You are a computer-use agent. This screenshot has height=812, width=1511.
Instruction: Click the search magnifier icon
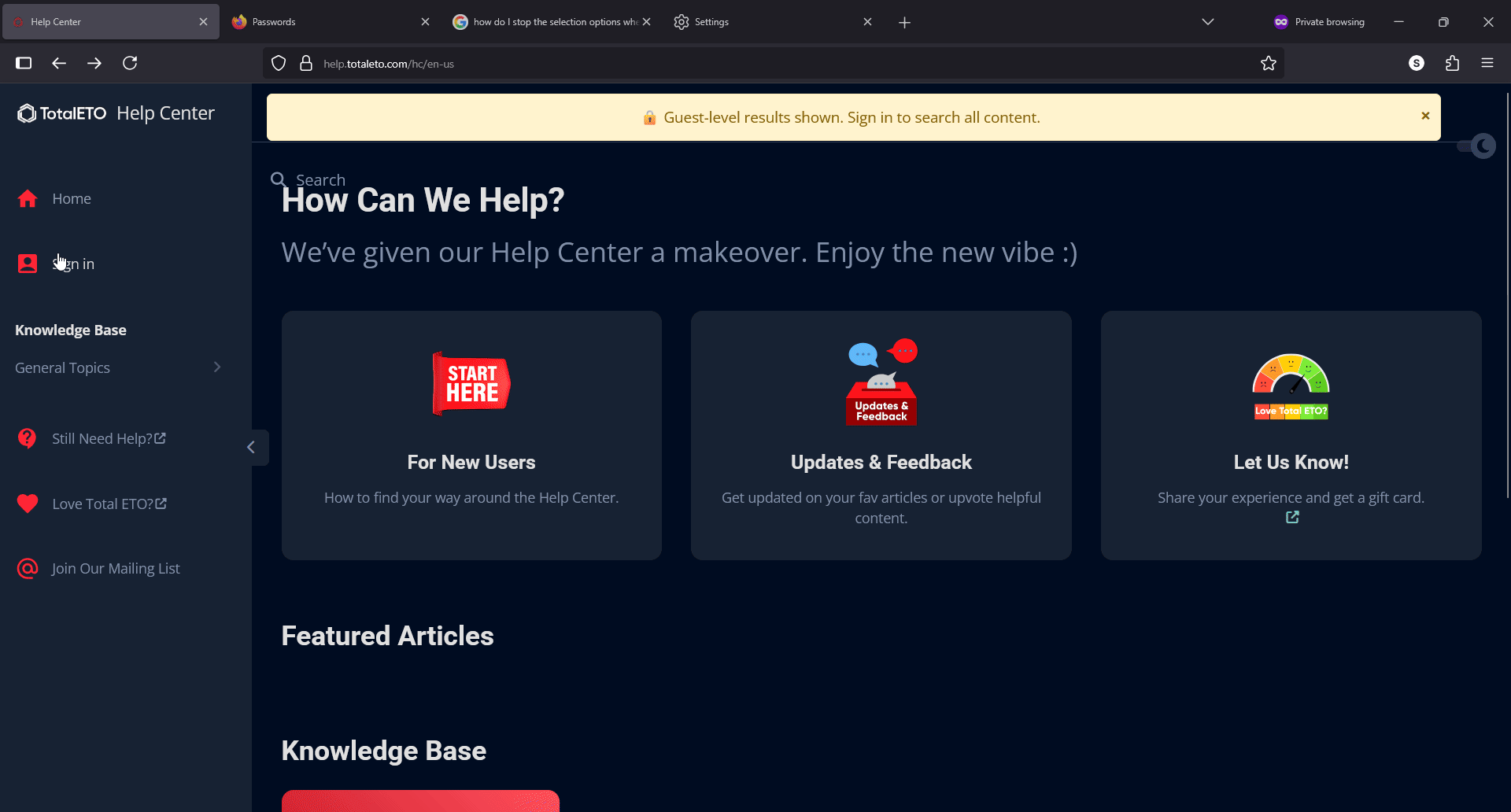pyautogui.click(x=279, y=179)
